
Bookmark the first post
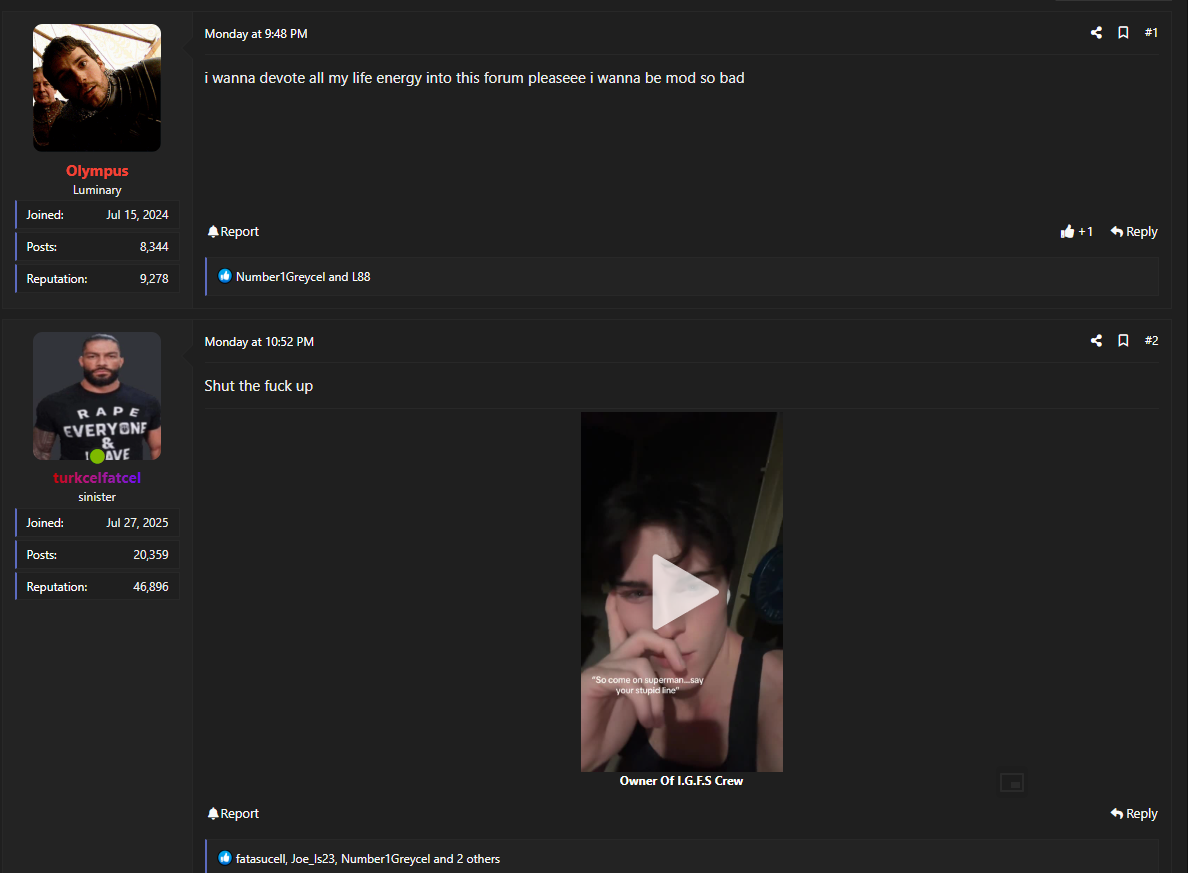click(x=1123, y=33)
